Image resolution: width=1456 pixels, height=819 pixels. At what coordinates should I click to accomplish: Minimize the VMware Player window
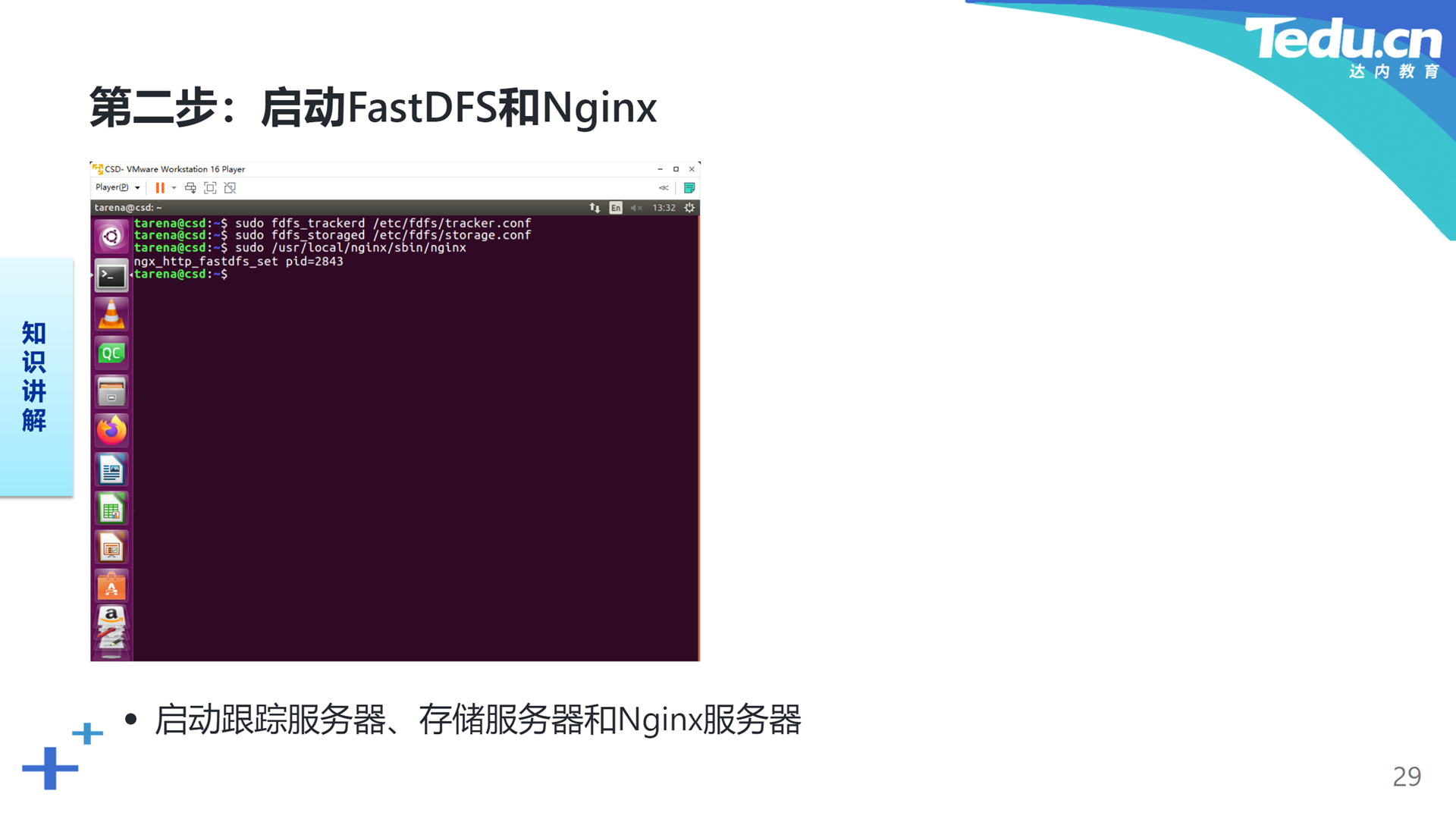[660, 169]
